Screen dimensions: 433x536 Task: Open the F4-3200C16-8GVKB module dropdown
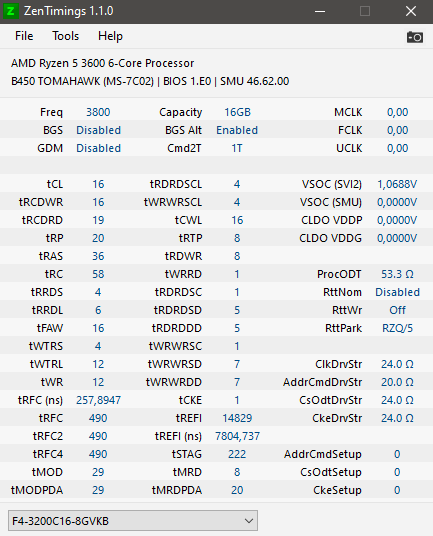(133, 521)
